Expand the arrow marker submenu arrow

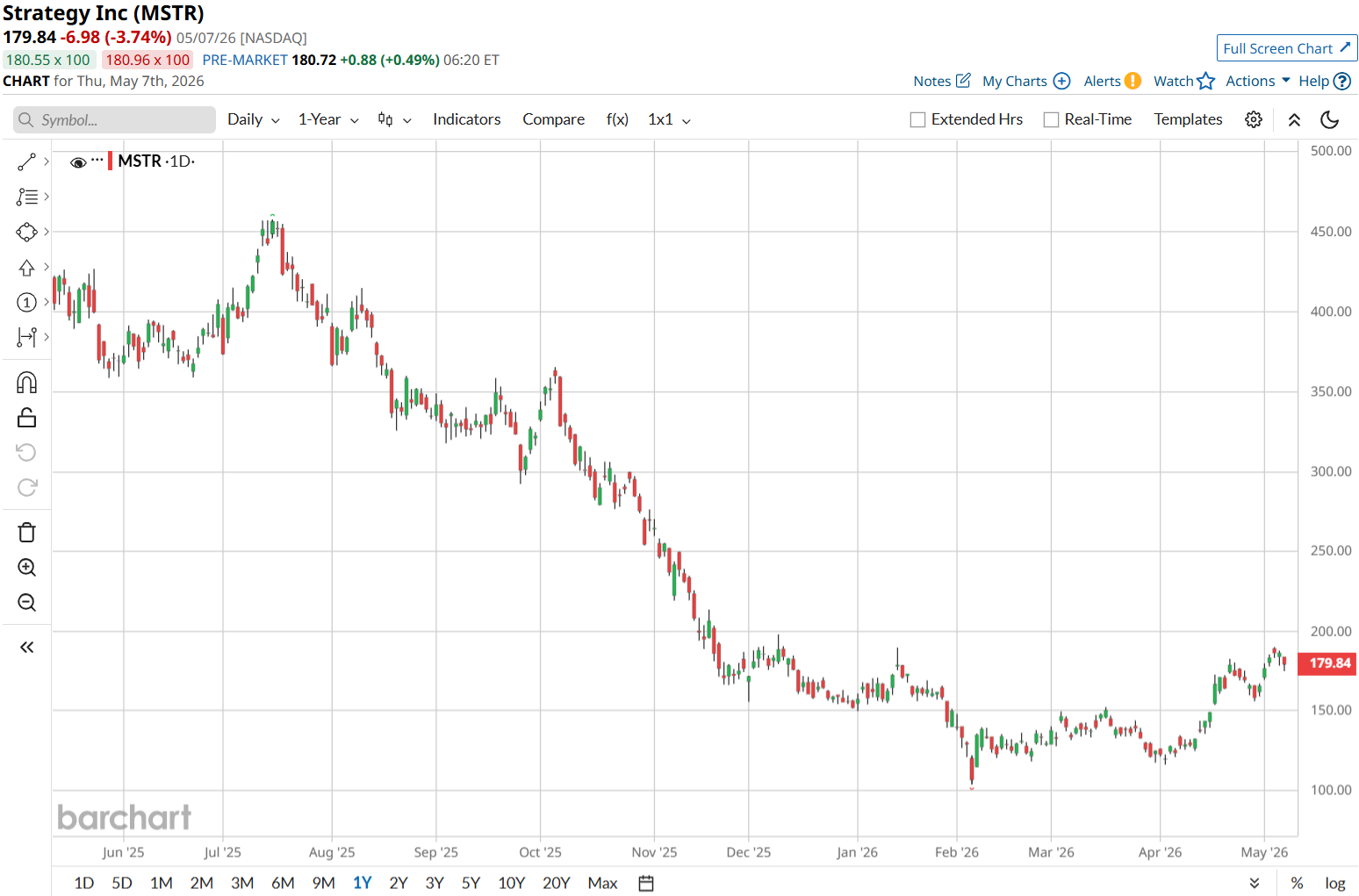(x=47, y=267)
